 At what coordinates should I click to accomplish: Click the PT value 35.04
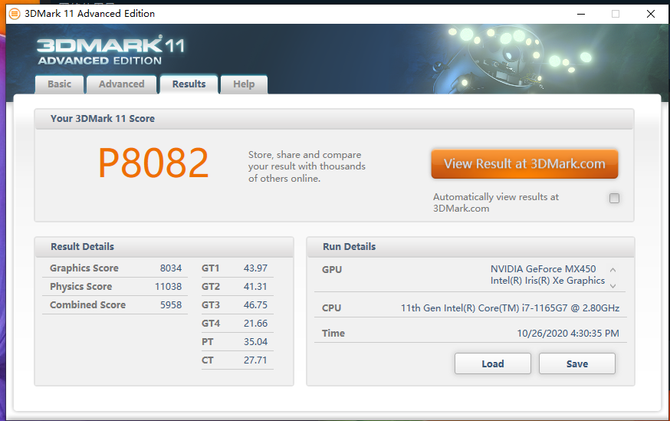tap(256, 342)
